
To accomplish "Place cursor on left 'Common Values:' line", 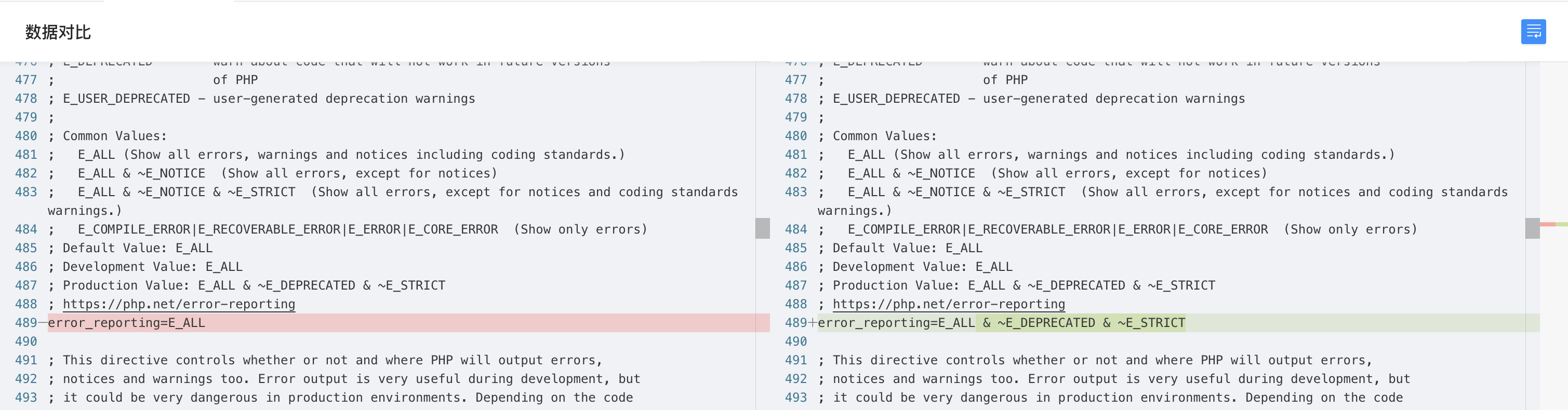I will click(x=114, y=136).
